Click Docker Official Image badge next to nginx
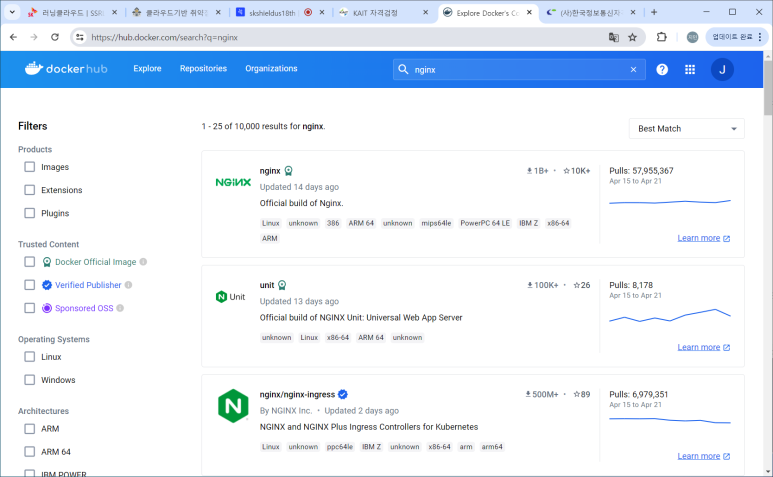The height and width of the screenshot is (477, 773). pyautogui.click(x=288, y=171)
